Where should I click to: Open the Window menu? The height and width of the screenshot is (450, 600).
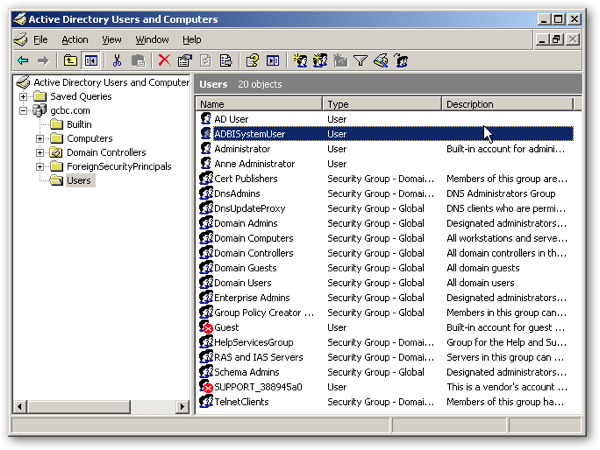pos(152,39)
